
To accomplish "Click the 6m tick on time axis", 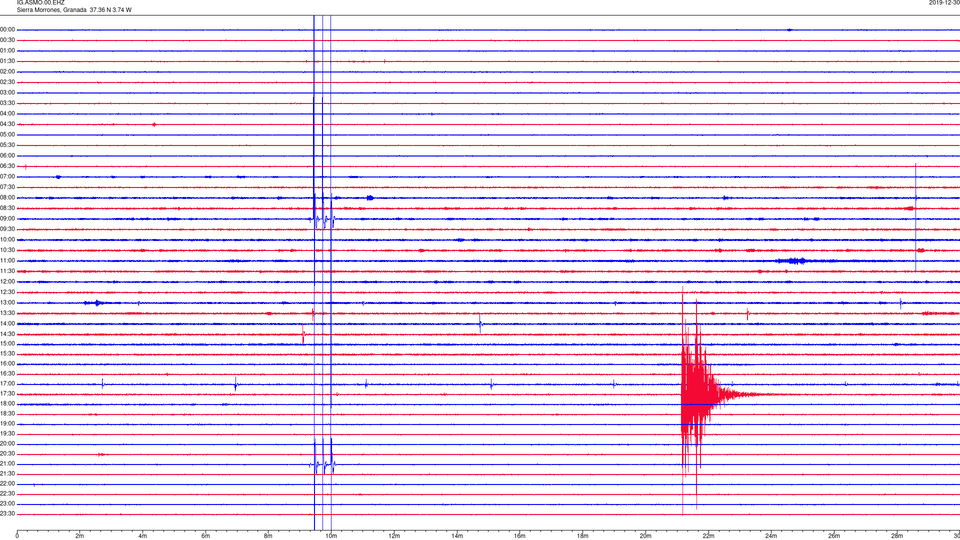I will (x=206, y=536).
